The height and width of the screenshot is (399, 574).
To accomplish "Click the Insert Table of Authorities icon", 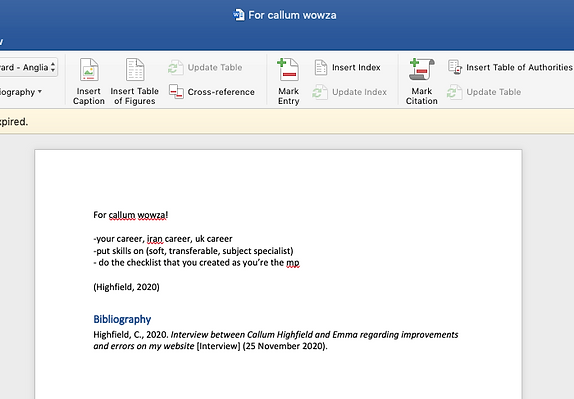I will [455, 67].
